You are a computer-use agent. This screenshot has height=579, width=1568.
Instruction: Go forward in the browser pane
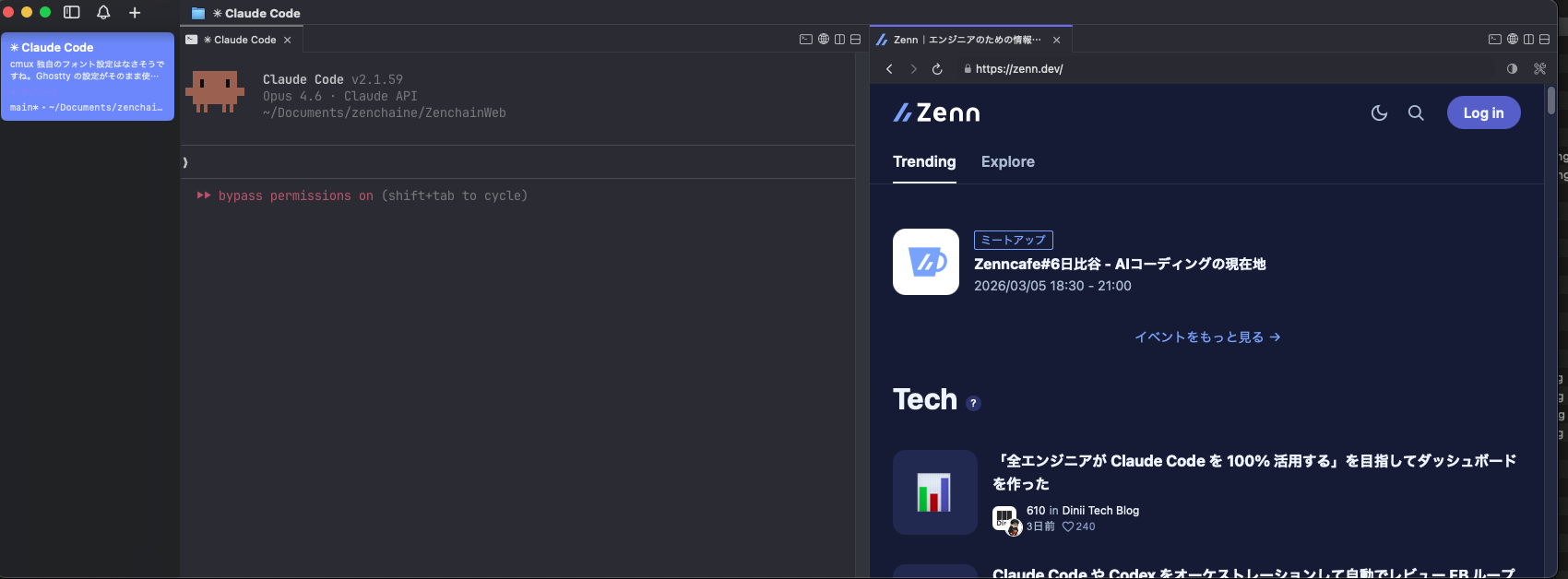point(913,69)
